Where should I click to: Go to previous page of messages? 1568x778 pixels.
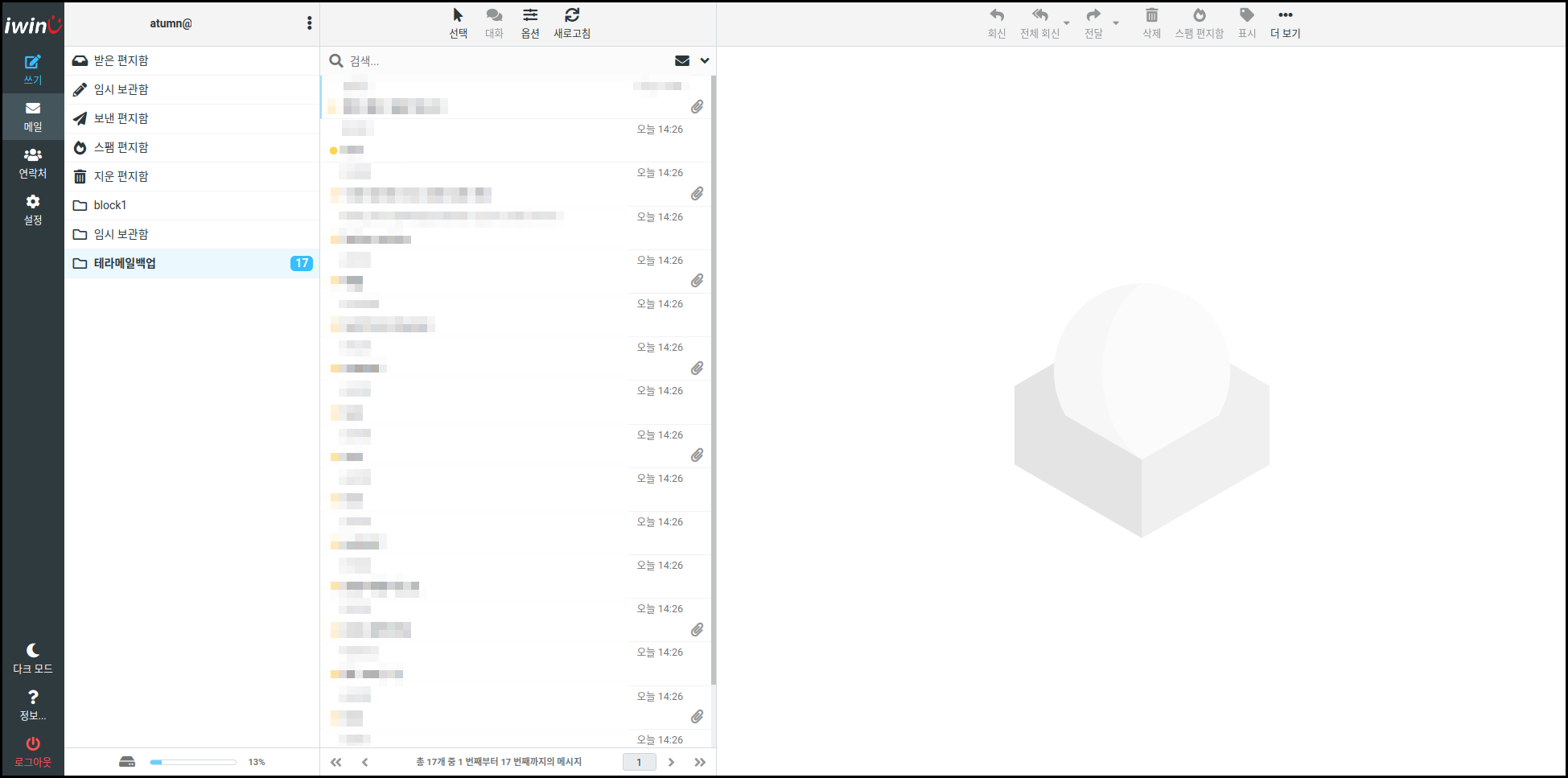pos(365,762)
